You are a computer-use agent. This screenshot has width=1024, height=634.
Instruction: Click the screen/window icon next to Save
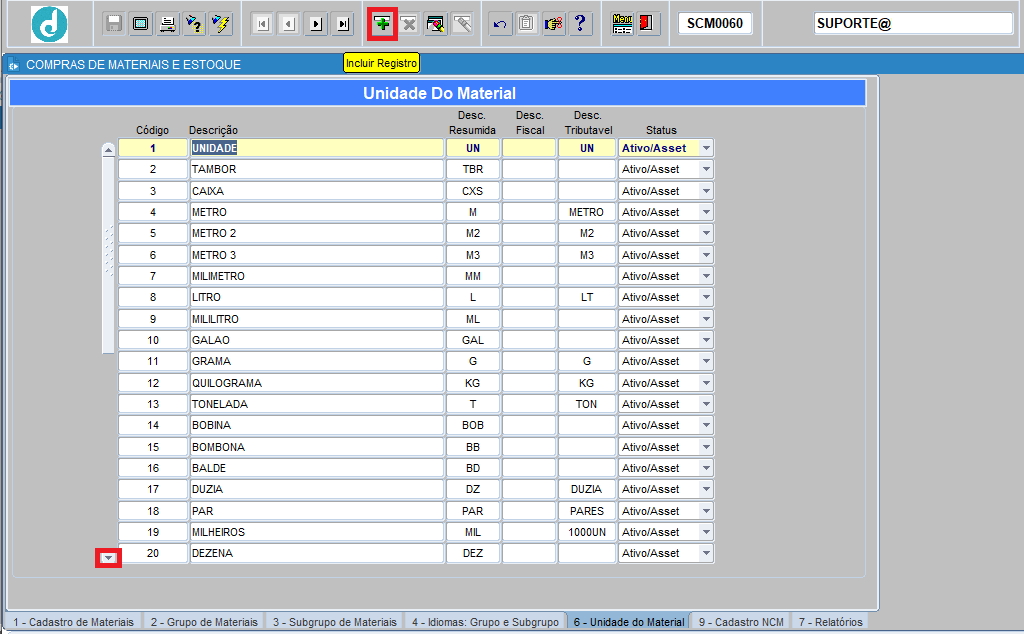(x=140, y=24)
